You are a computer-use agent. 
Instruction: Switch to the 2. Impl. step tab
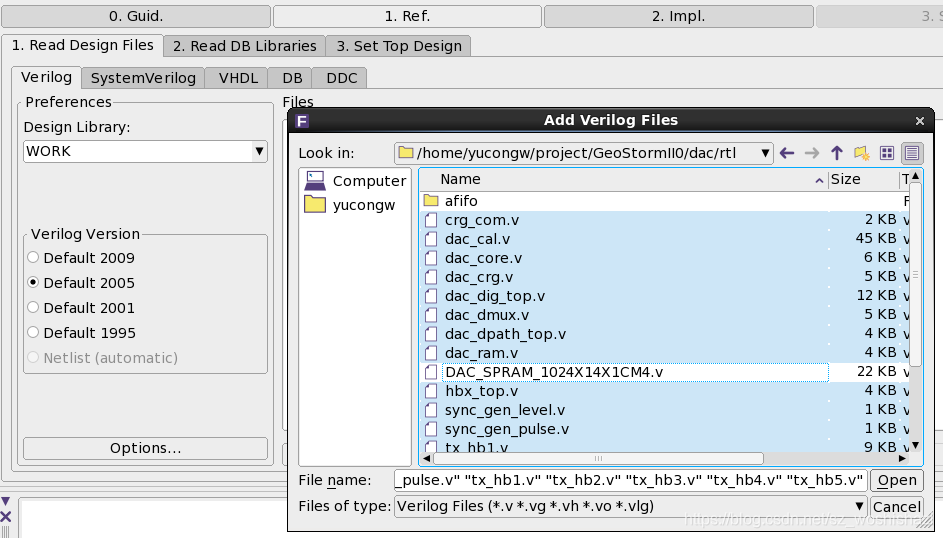pyautogui.click(x=678, y=16)
